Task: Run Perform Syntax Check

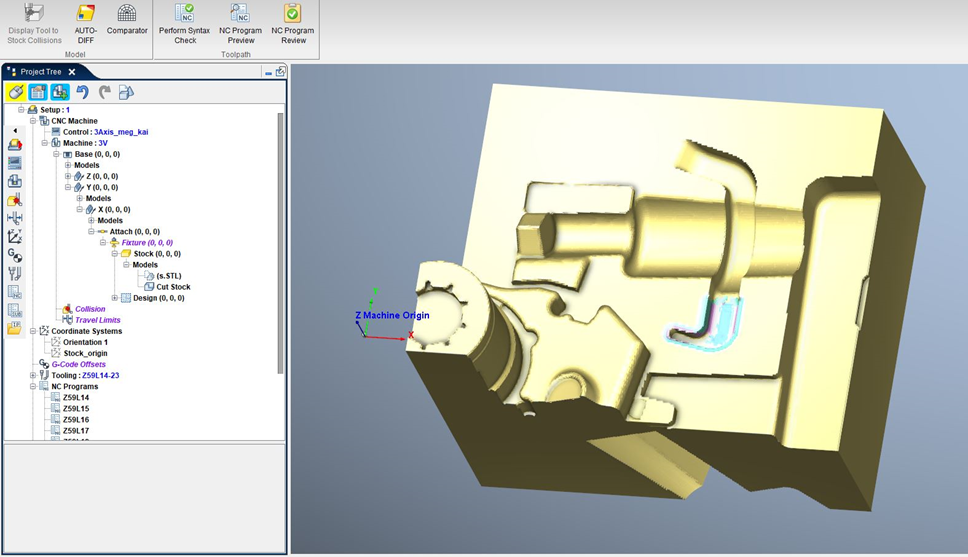Action: click(x=185, y=22)
